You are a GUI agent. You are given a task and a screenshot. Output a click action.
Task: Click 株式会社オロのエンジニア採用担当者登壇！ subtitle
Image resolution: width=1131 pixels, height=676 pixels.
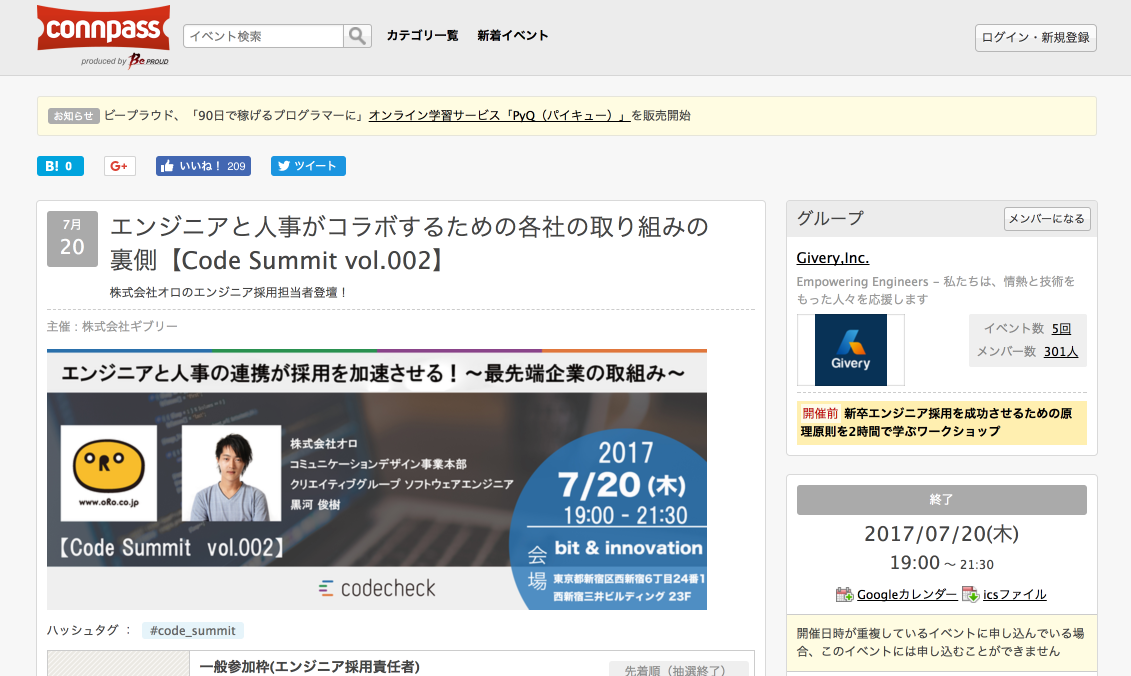coord(229,292)
